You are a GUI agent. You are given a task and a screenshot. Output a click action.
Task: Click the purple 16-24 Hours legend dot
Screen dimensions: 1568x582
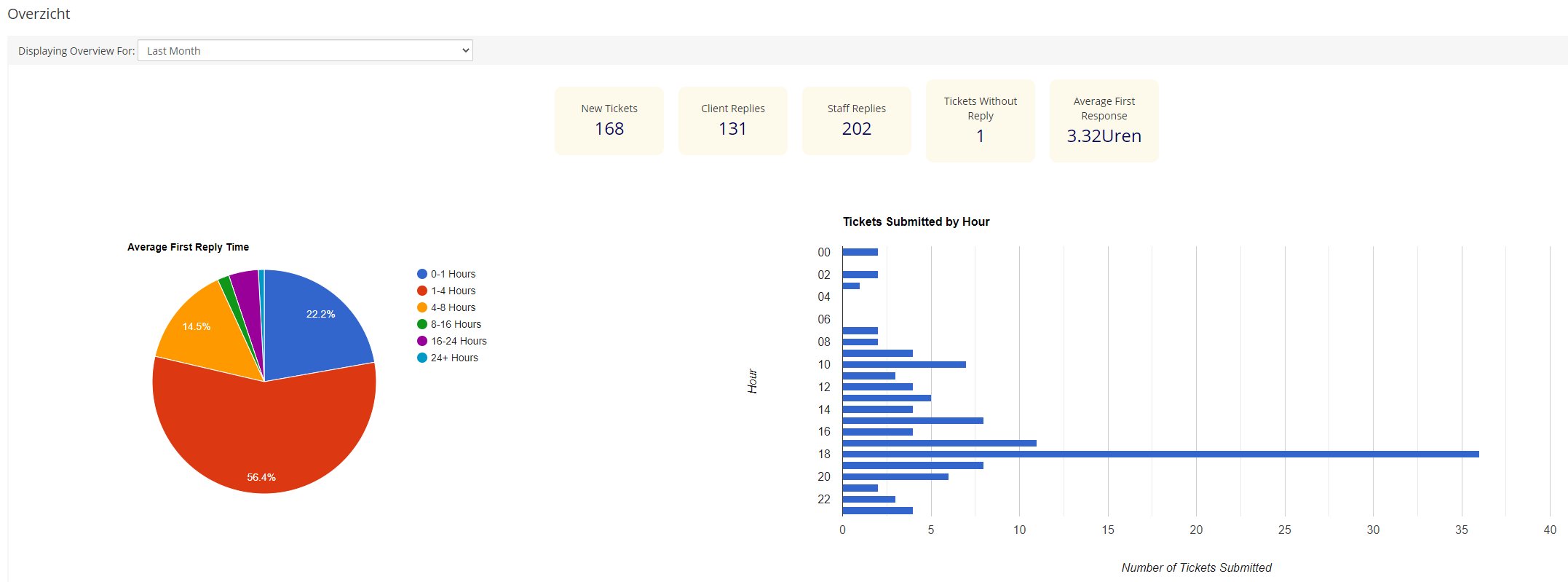(422, 341)
